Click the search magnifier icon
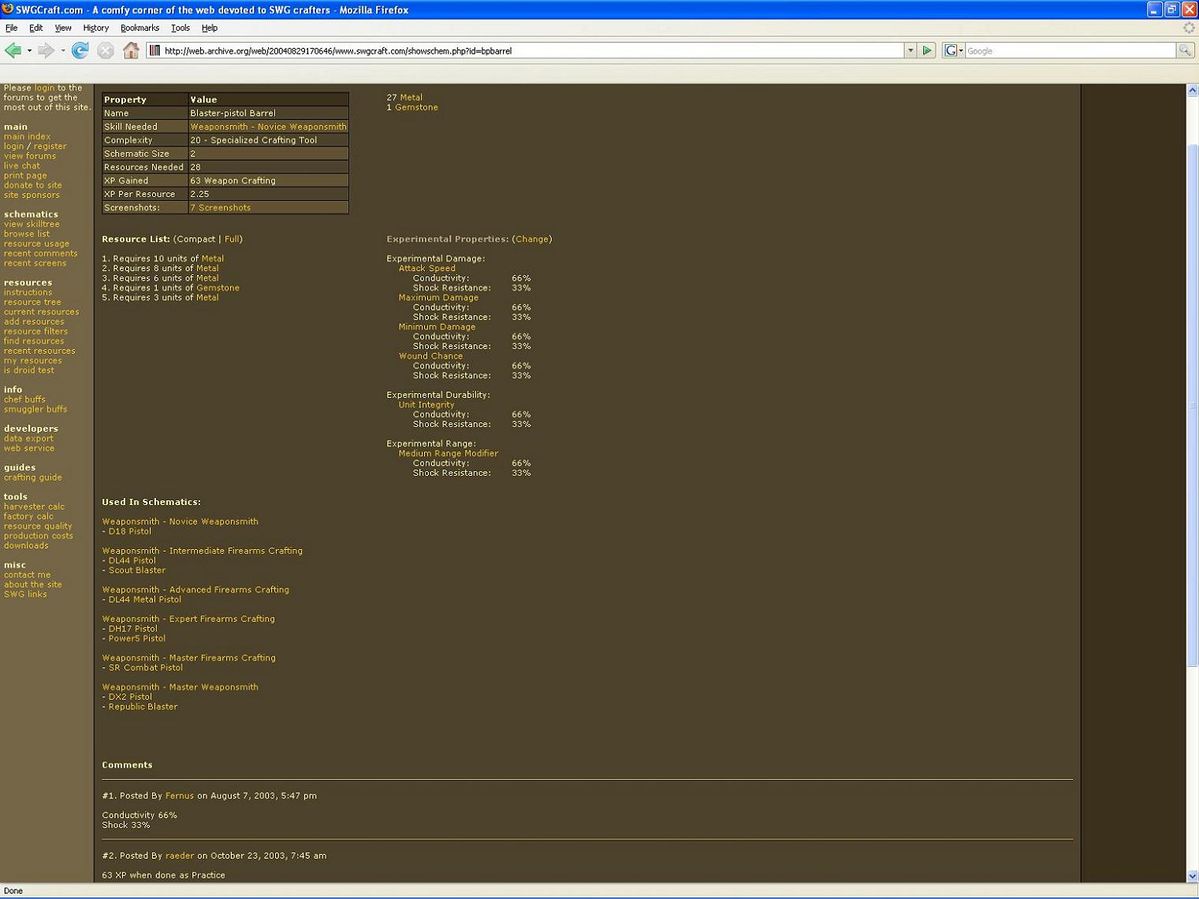This screenshot has width=1199, height=899. 1185,50
